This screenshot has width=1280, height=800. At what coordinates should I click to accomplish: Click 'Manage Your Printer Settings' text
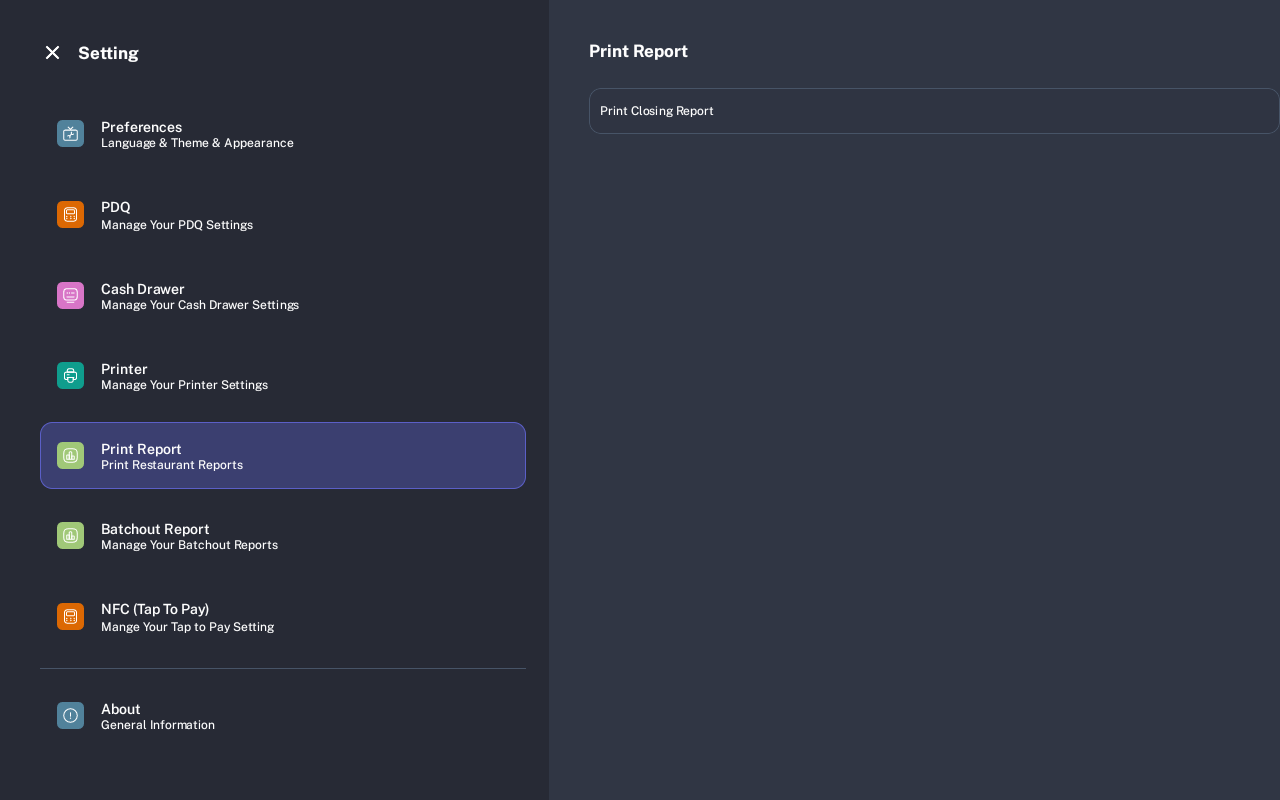184,385
